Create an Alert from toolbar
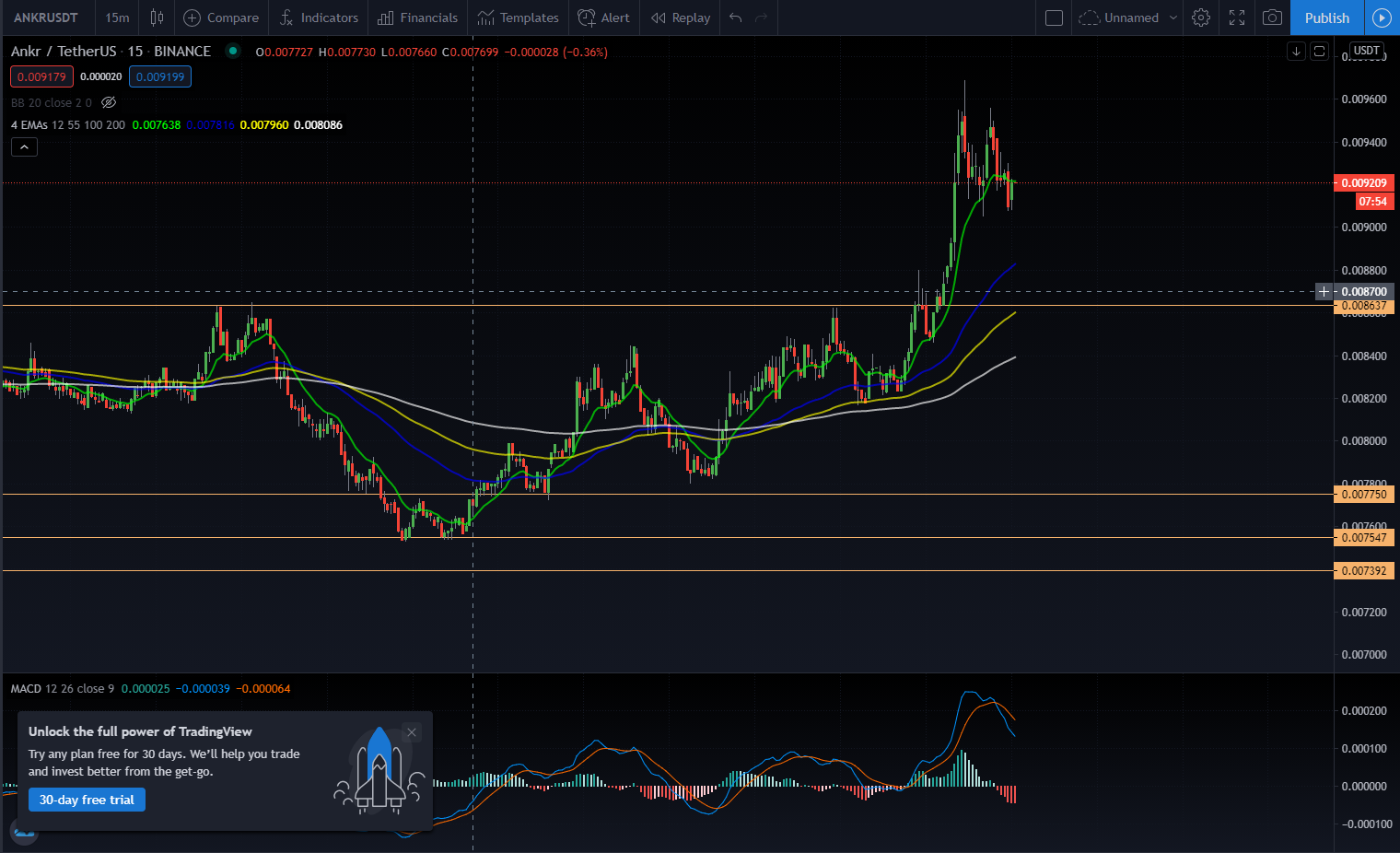 [x=603, y=18]
